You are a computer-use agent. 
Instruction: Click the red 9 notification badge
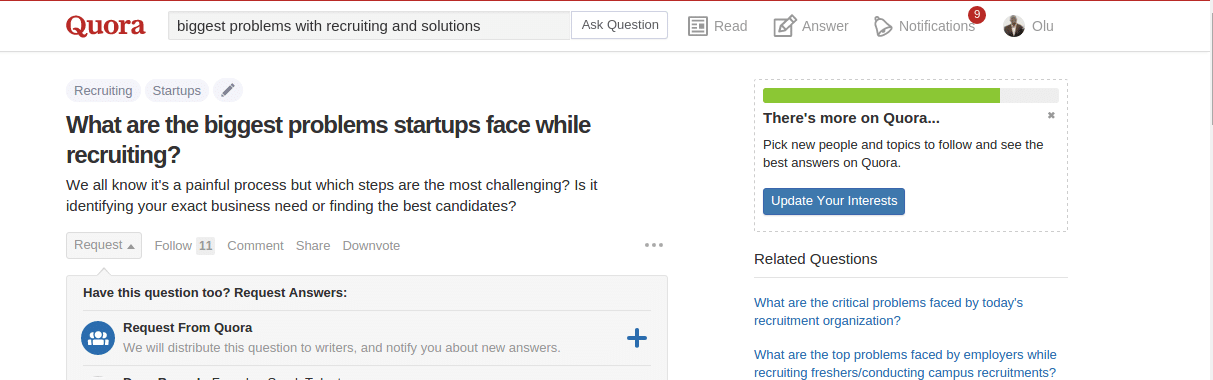click(x=977, y=15)
